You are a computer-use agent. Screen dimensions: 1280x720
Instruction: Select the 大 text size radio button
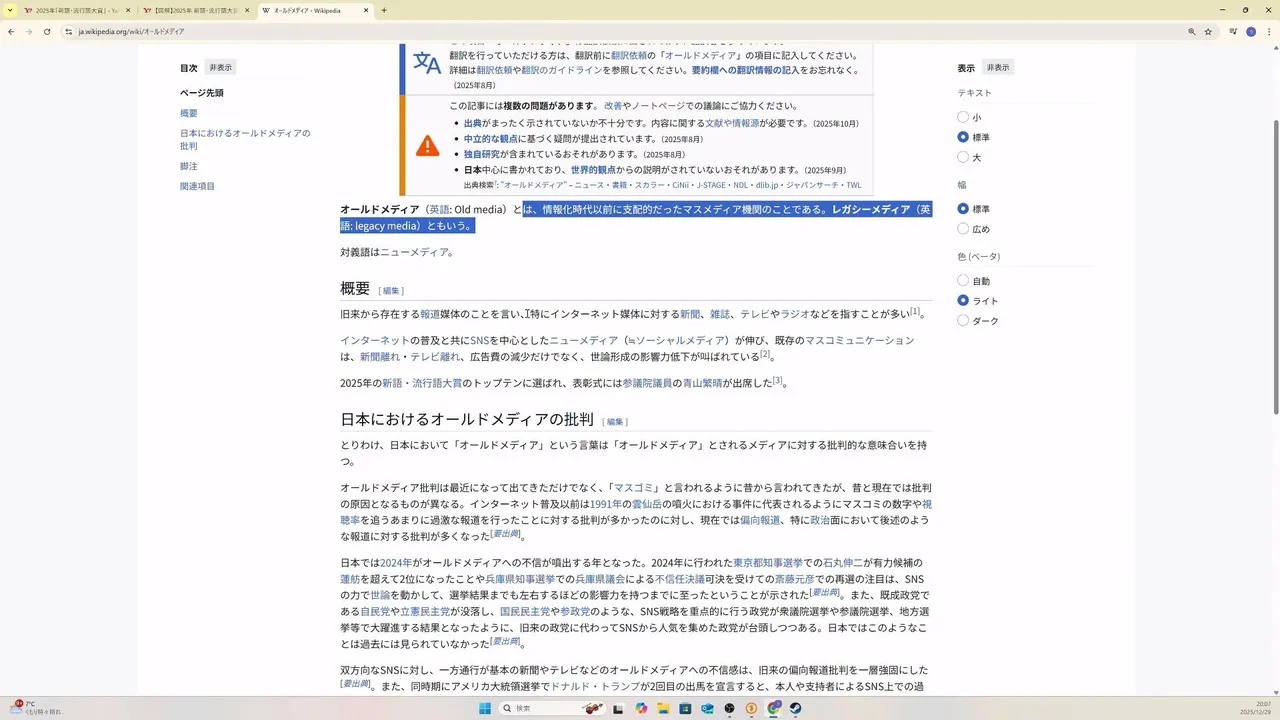(x=963, y=157)
